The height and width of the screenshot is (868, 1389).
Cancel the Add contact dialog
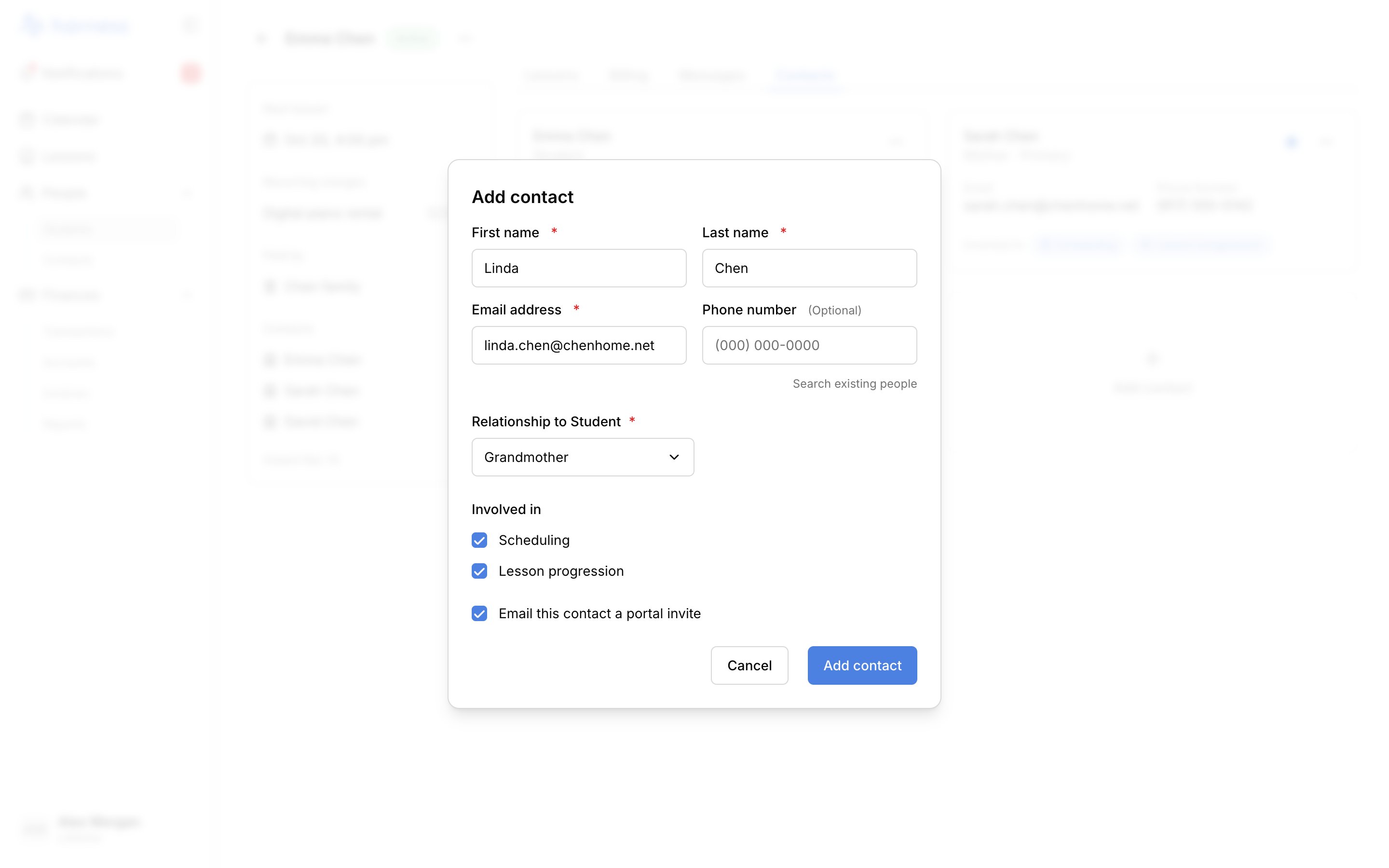(749, 665)
